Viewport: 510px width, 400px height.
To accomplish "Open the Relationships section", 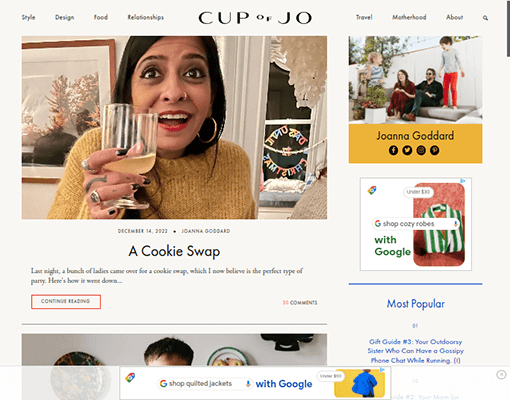I will pyautogui.click(x=146, y=17).
